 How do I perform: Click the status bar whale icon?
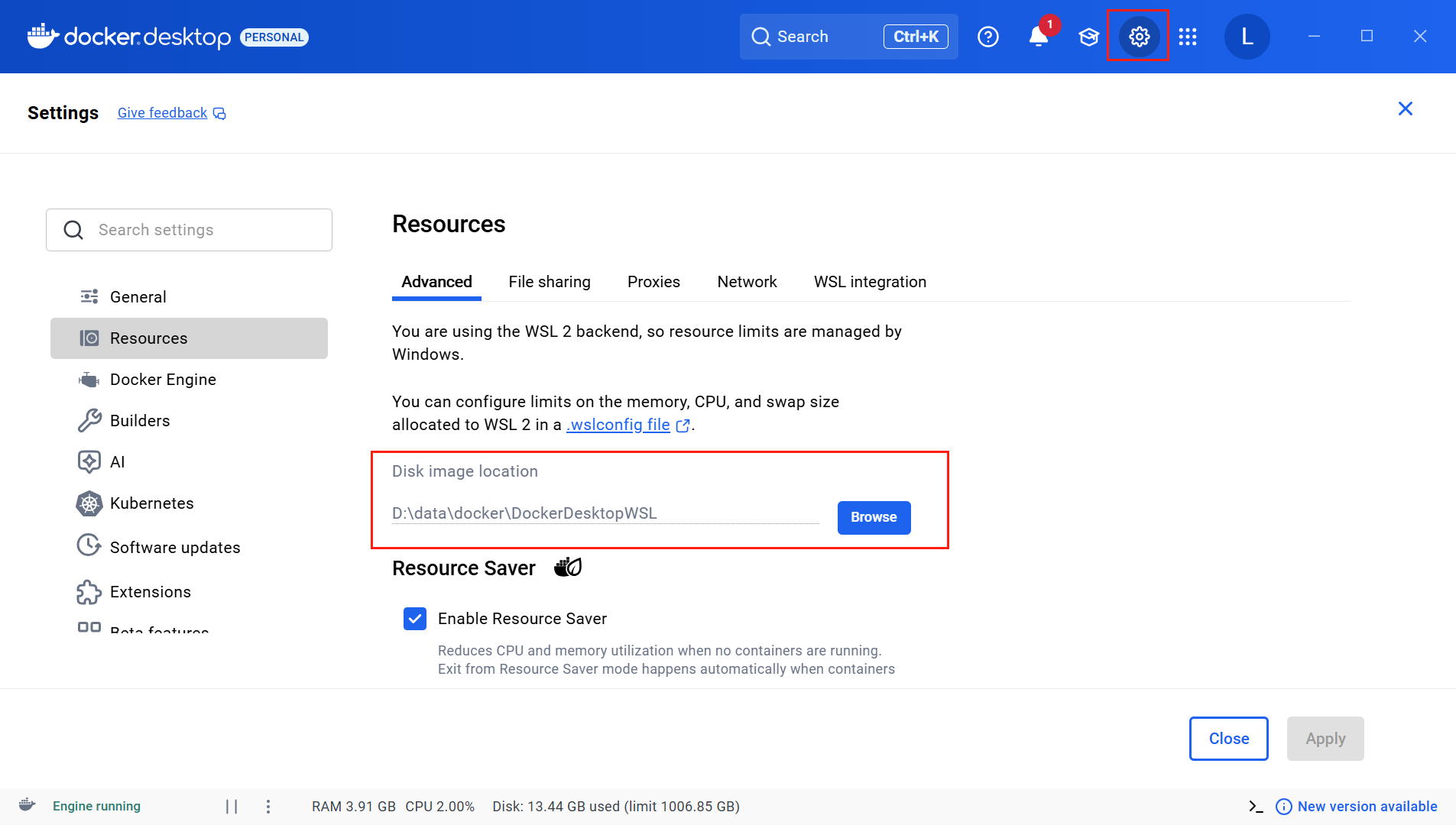[x=27, y=805]
